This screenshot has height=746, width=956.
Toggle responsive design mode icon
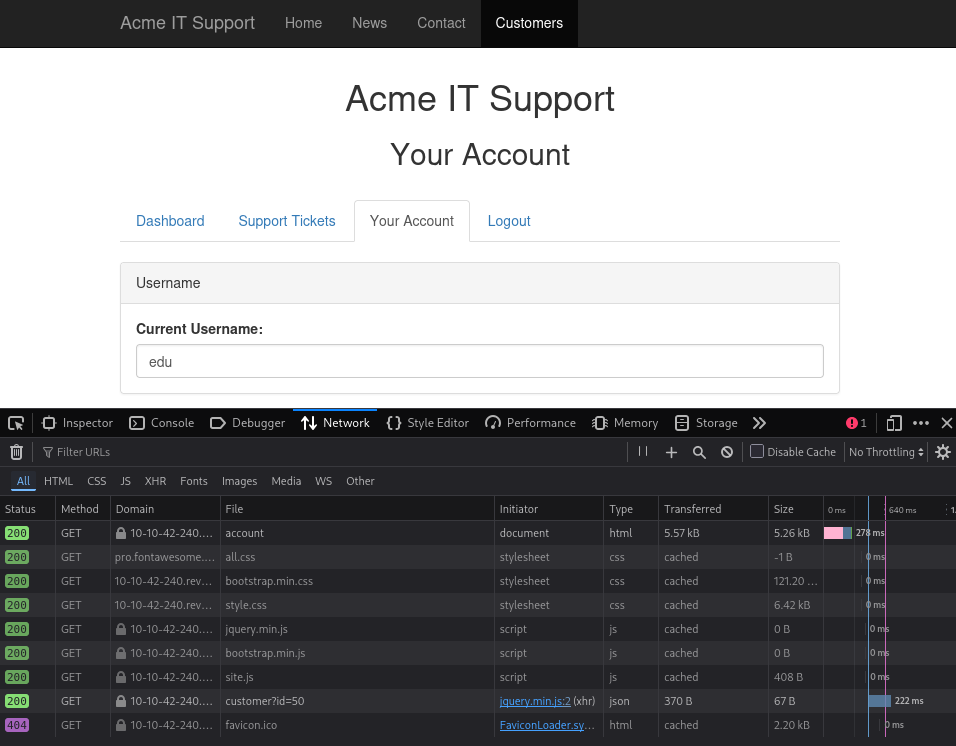point(894,423)
